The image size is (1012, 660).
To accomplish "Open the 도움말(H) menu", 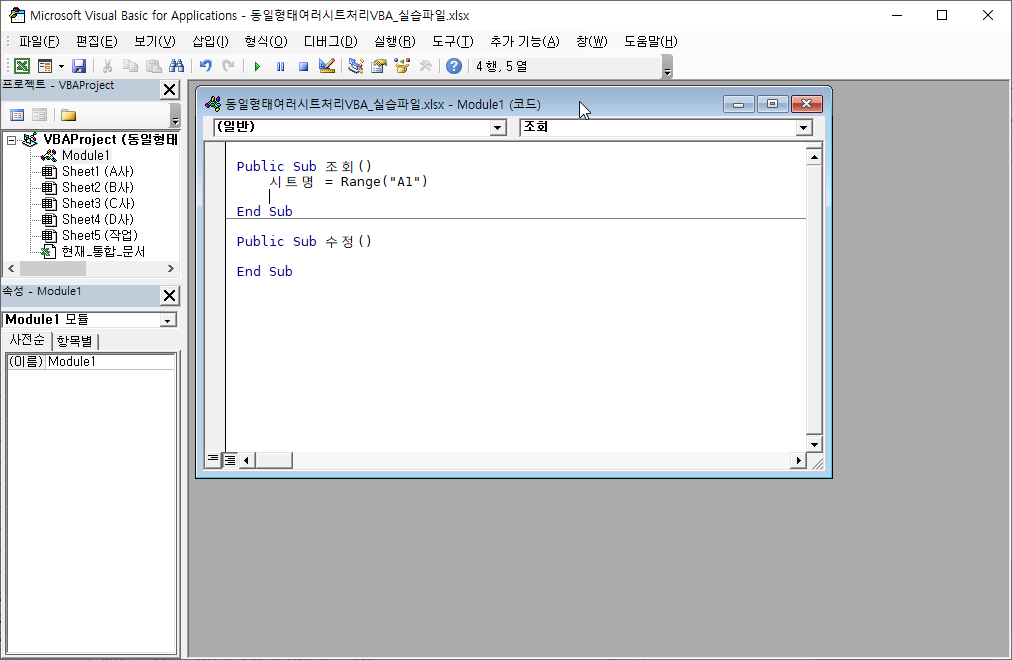I will pyautogui.click(x=651, y=41).
